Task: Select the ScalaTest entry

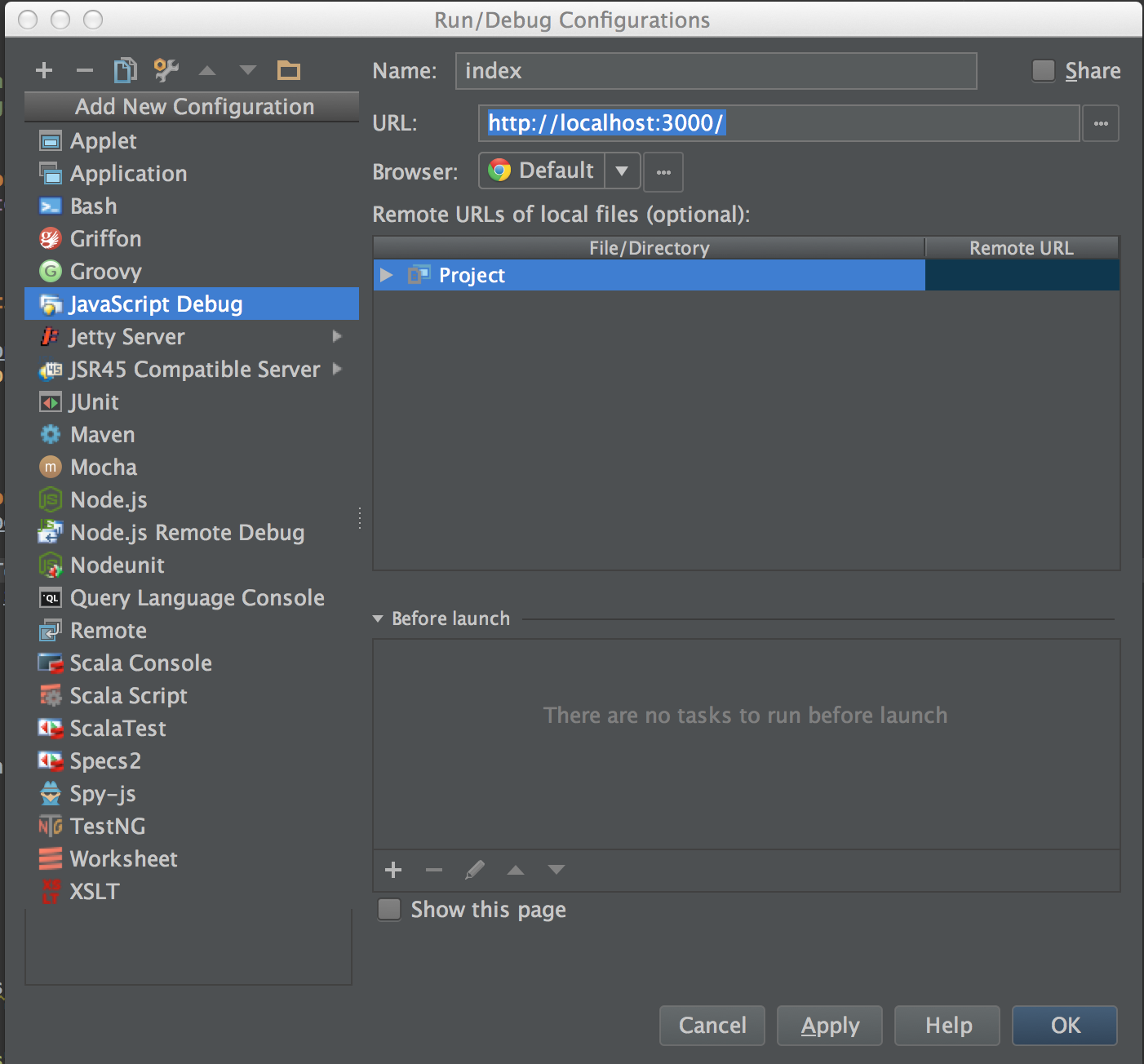Action: [x=192, y=729]
